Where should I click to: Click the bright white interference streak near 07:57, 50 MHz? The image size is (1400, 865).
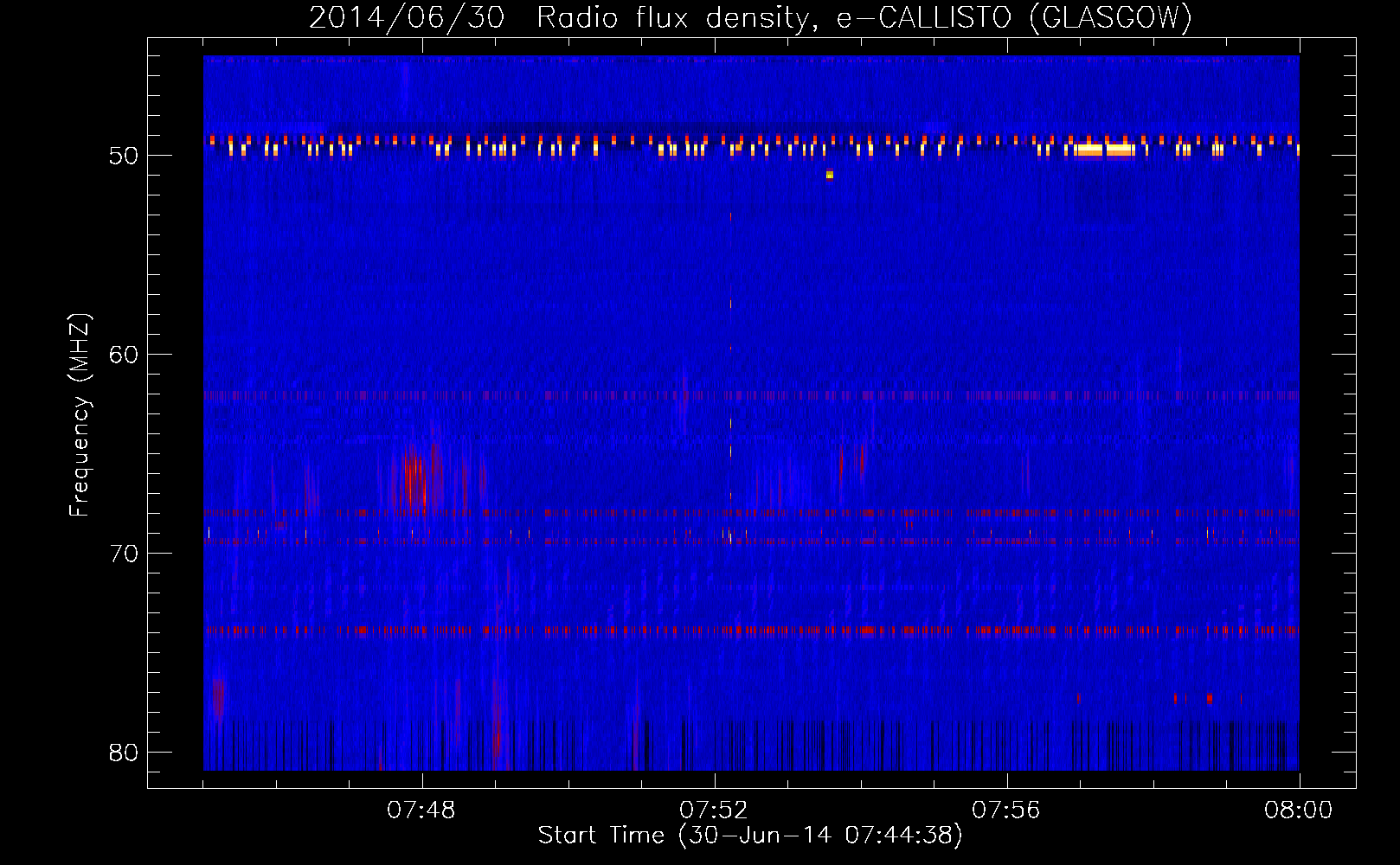1105,150
